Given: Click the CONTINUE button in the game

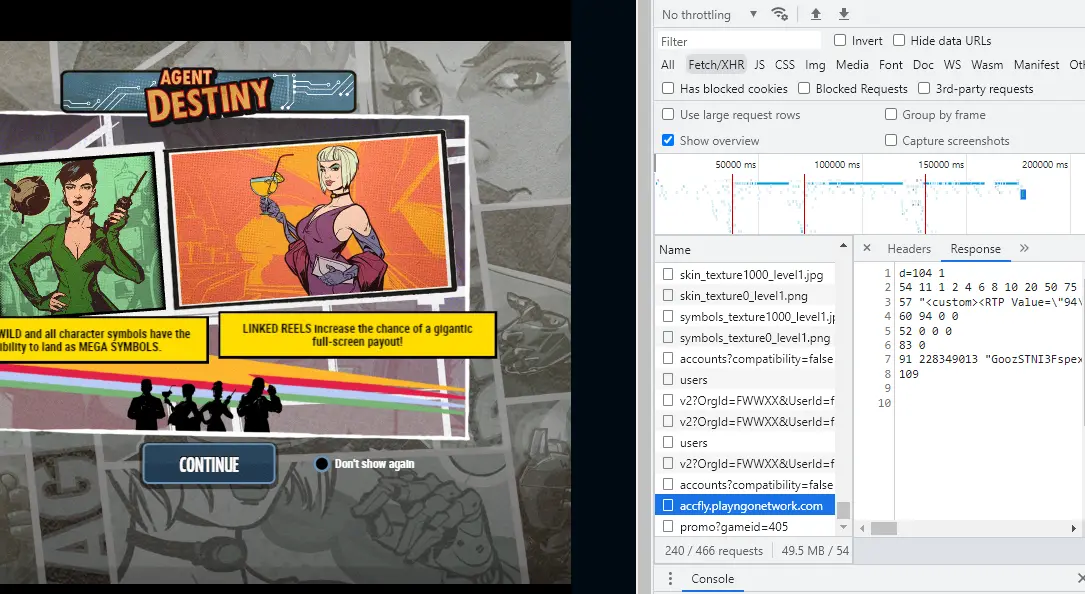Looking at the screenshot, I should pos(209,464).
